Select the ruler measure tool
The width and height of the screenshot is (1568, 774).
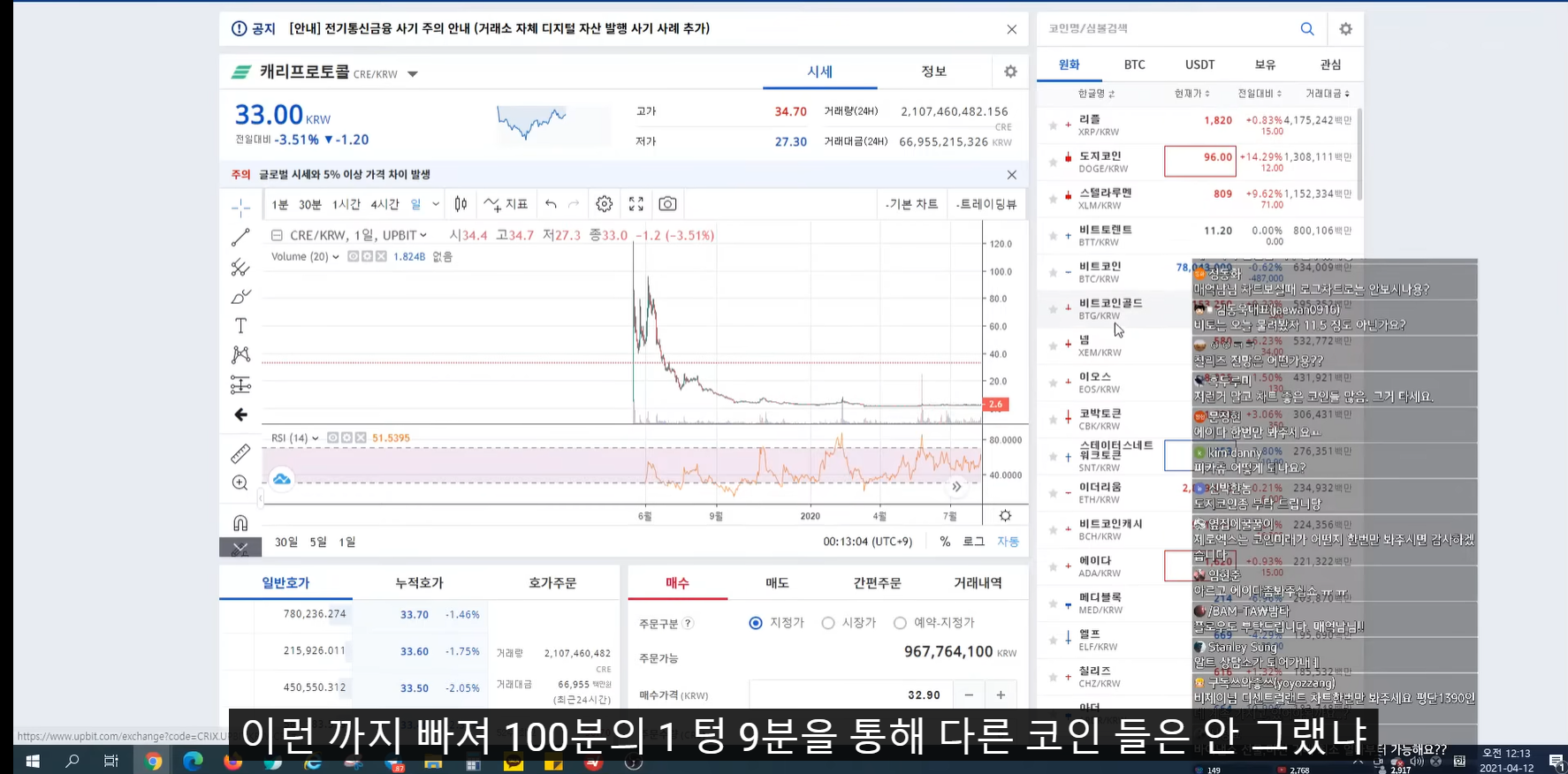pyautogui.click(x=240, y=453)
